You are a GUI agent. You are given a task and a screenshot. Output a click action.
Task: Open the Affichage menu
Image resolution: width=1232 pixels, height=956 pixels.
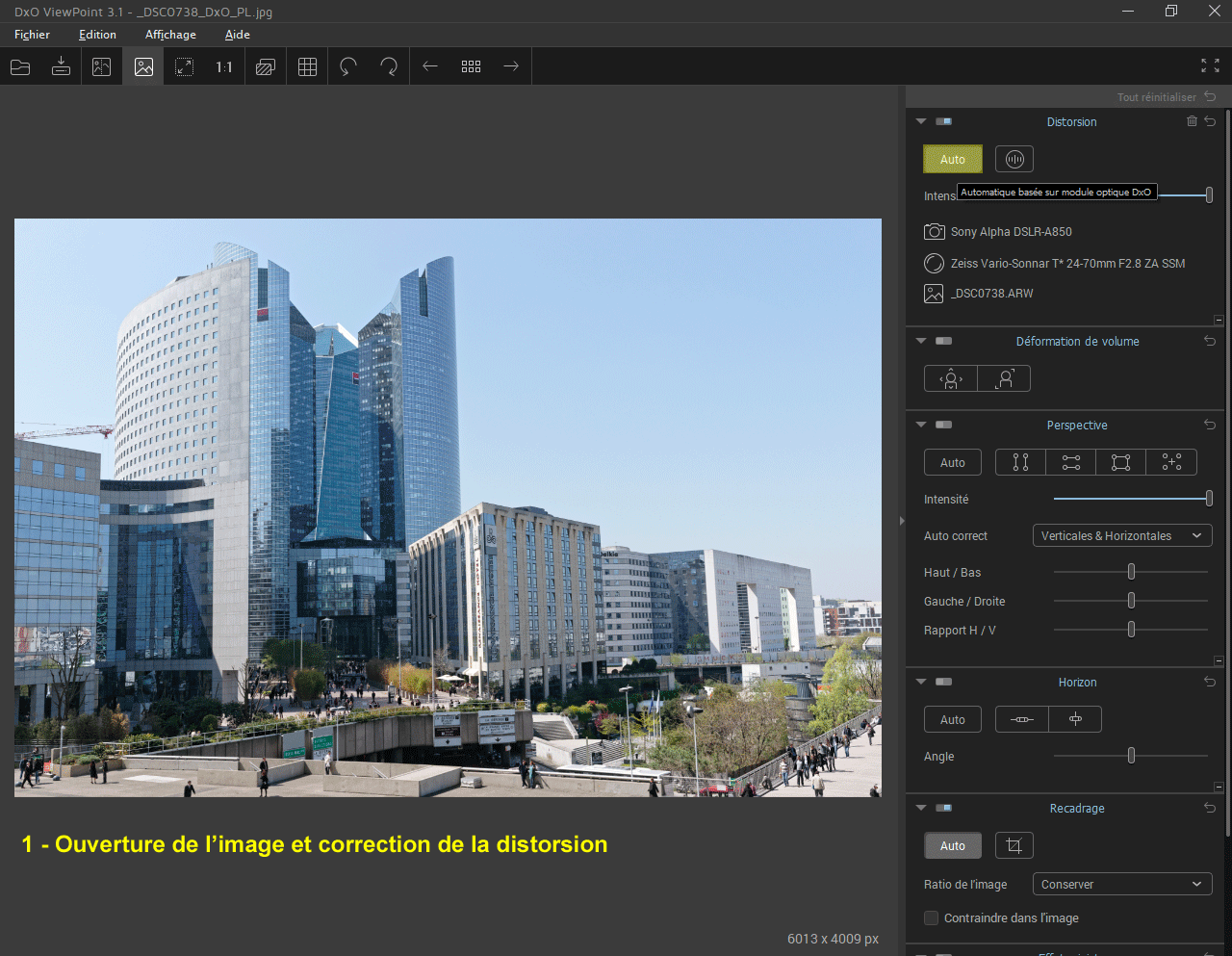pyautogui.click(x=170, y=35)
